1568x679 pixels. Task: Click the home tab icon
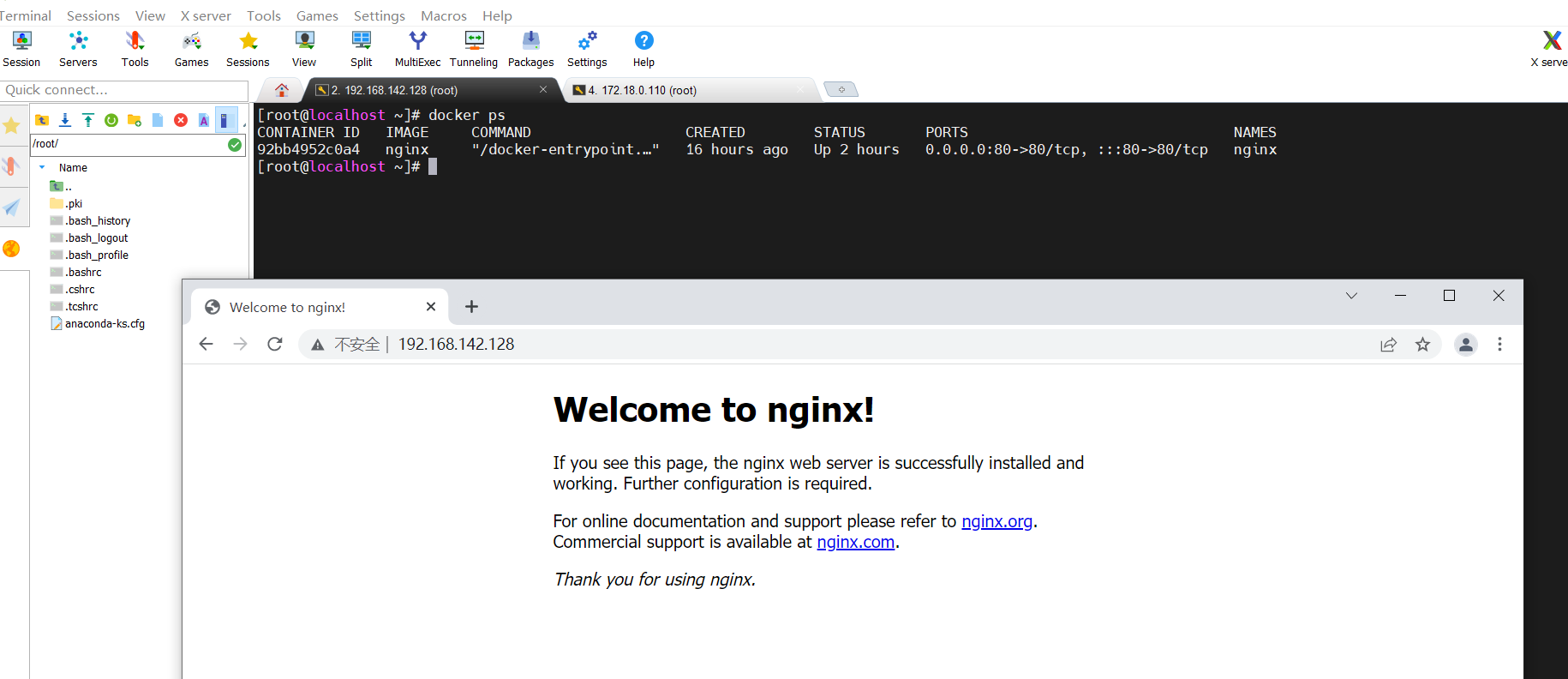[282, 90]
